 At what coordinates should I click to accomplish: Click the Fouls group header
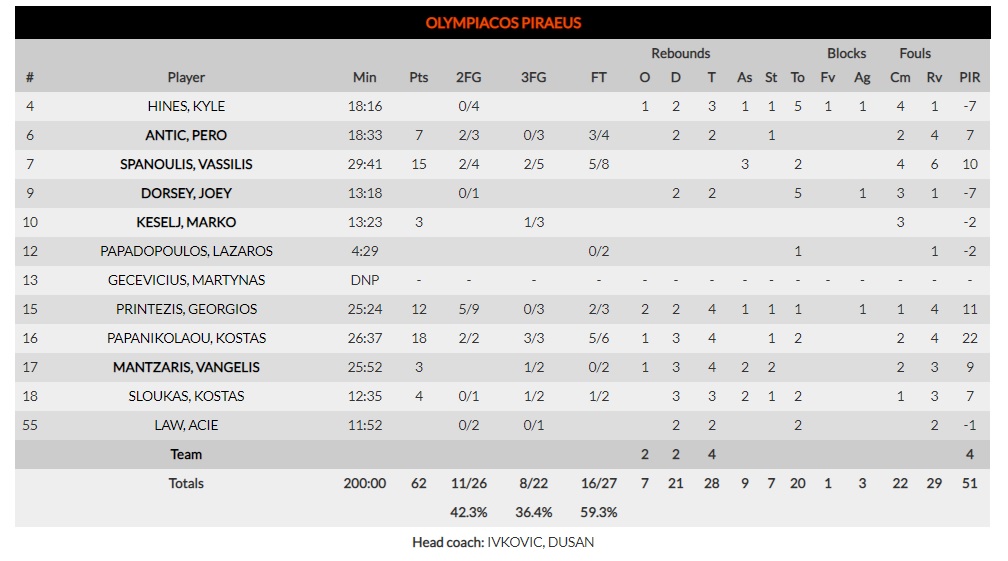pos(915,53)
